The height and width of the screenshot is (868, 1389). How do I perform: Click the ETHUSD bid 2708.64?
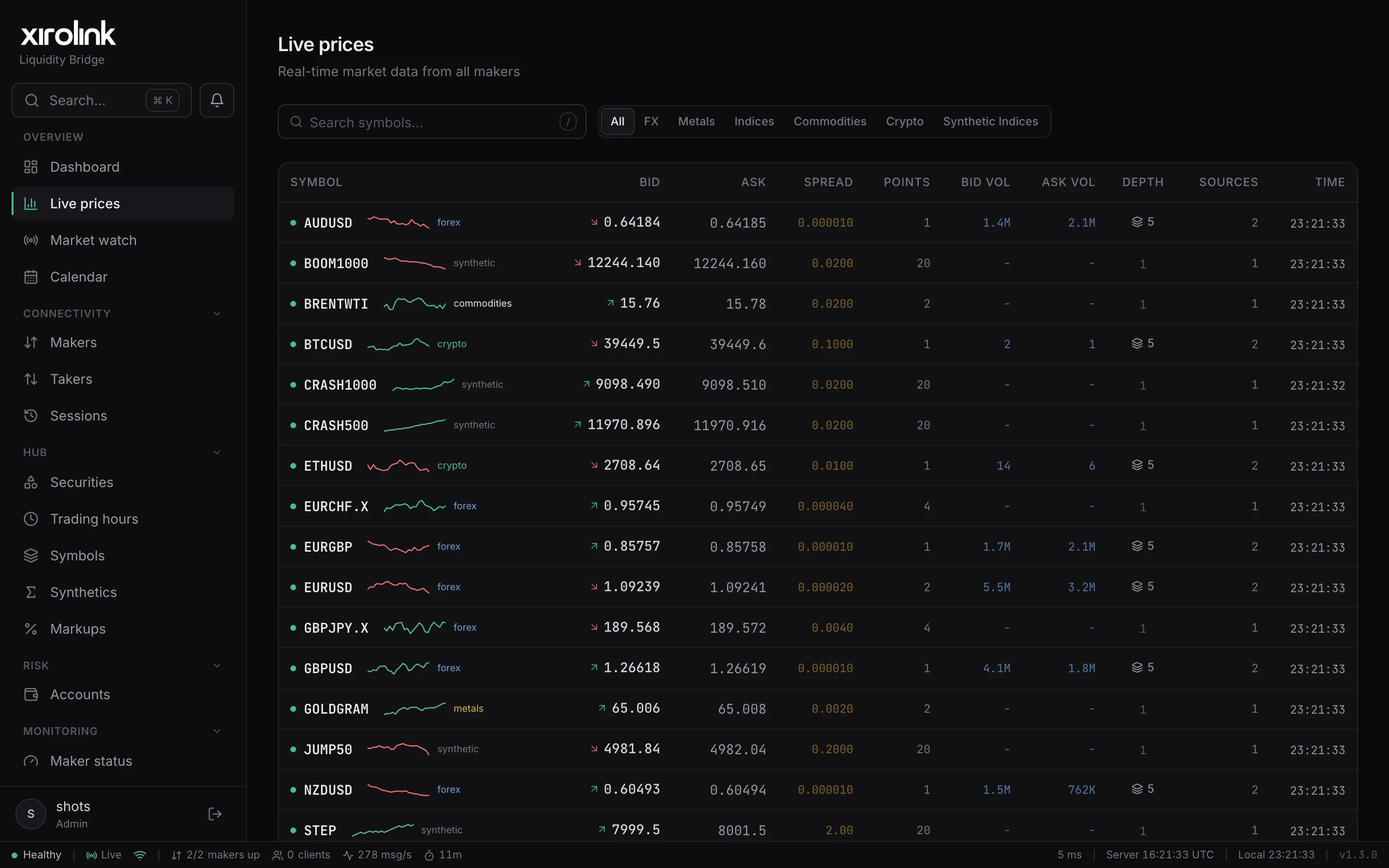[631, 465]
